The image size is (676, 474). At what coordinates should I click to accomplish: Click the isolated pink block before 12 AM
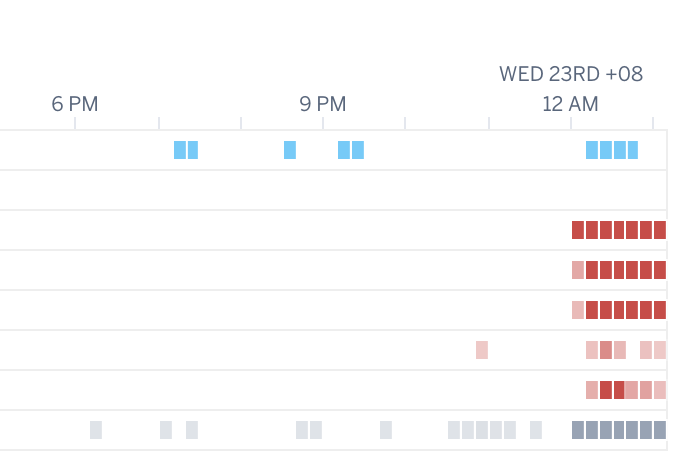coord(482,350)
